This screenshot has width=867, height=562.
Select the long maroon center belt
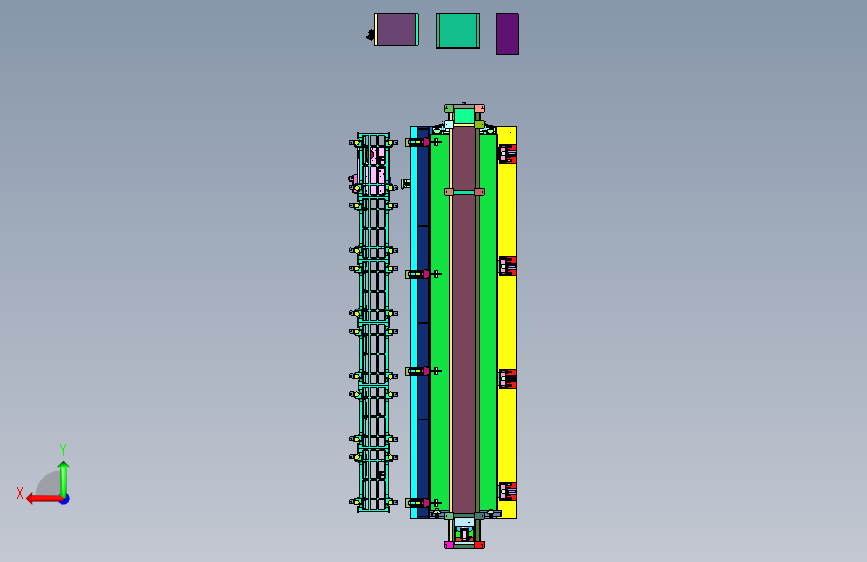(464, 320)
